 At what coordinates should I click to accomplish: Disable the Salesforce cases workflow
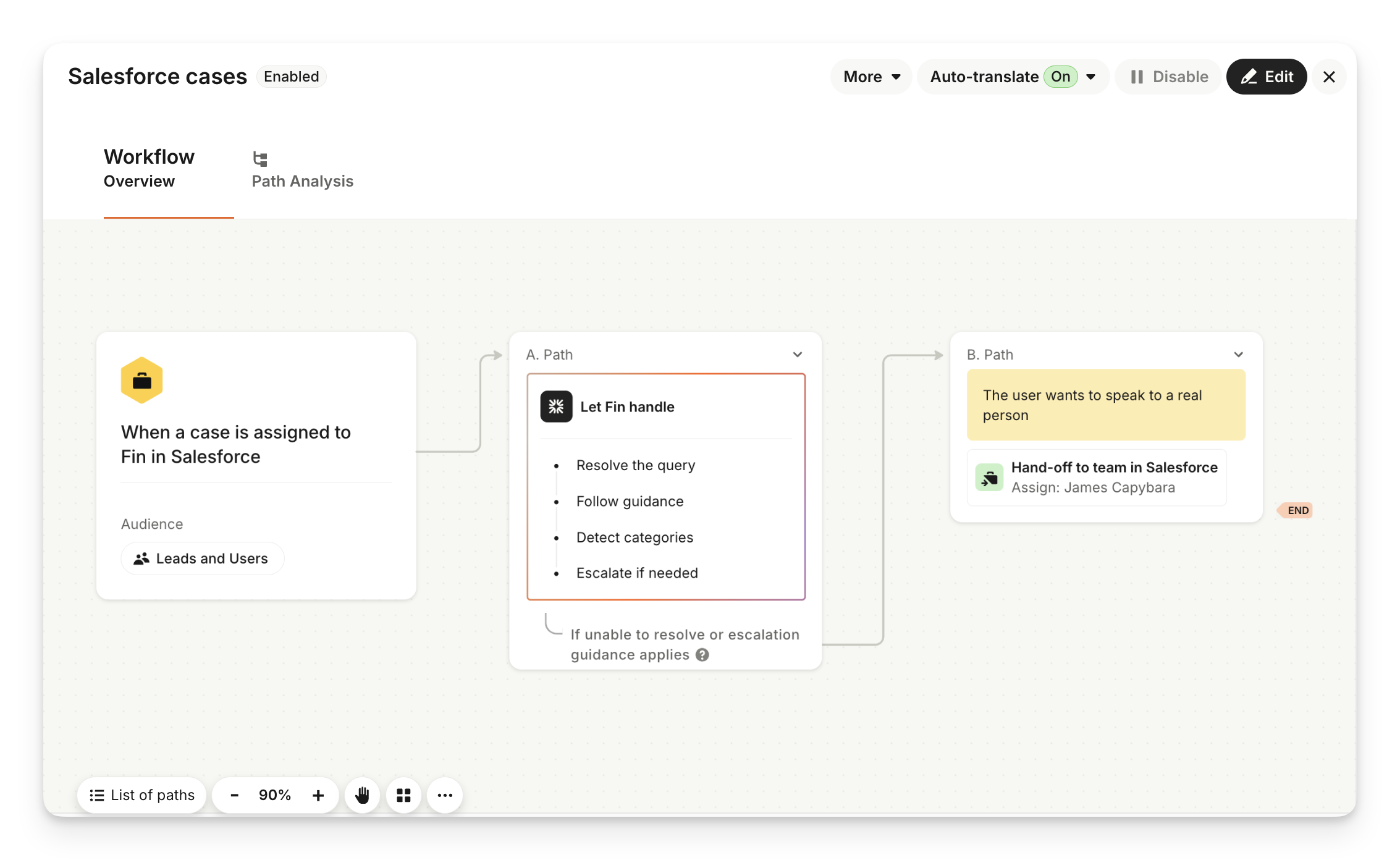click(1169, 77)
